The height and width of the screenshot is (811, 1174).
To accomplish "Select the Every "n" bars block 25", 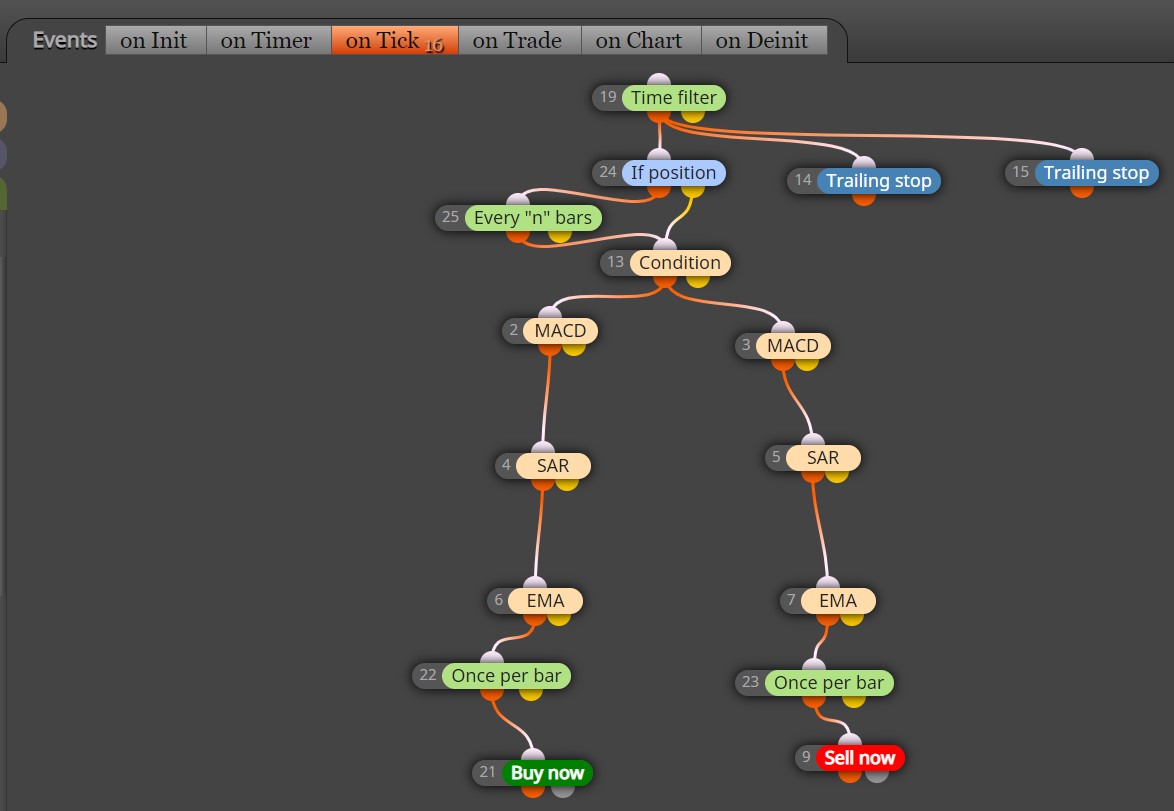I will coord(533,218).
